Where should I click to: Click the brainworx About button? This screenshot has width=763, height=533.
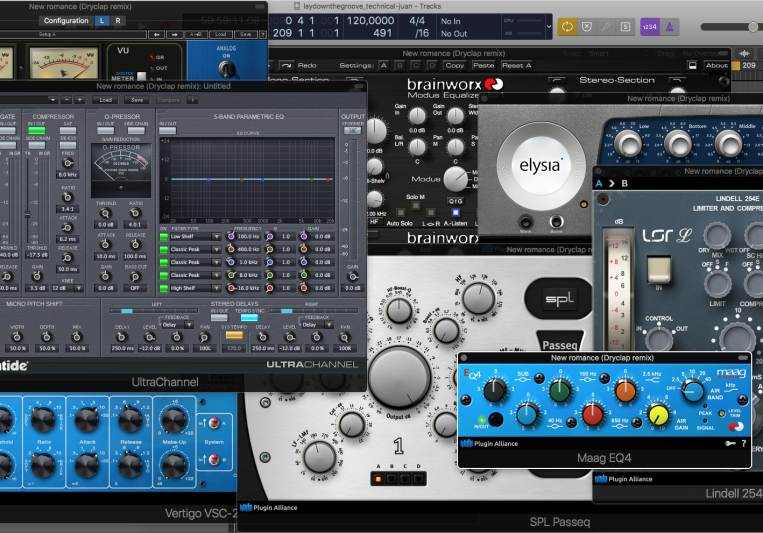coord(717,65)
